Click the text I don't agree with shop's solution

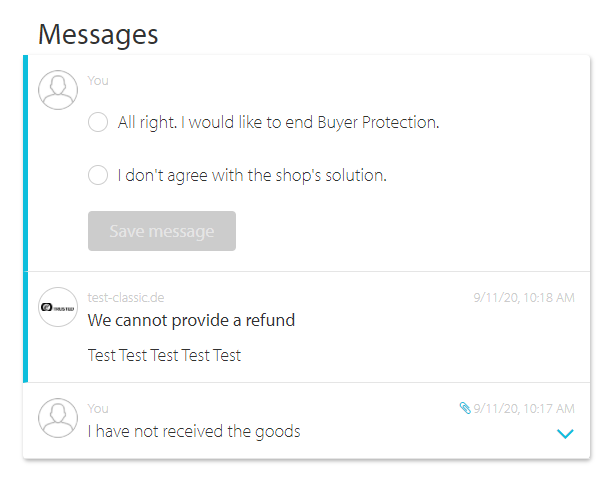coord(252,175)
